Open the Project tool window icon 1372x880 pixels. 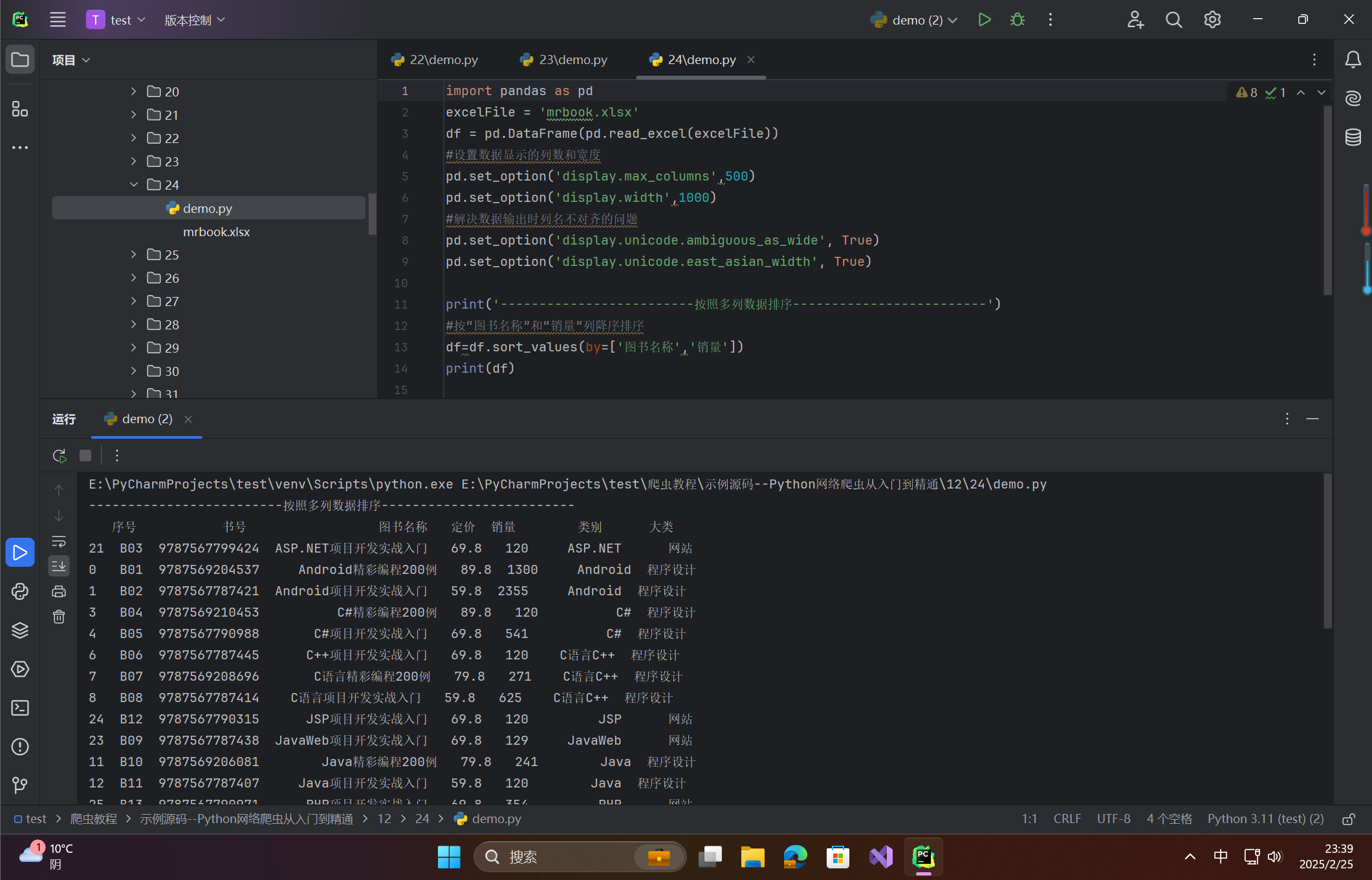click(x=20, y=60)
